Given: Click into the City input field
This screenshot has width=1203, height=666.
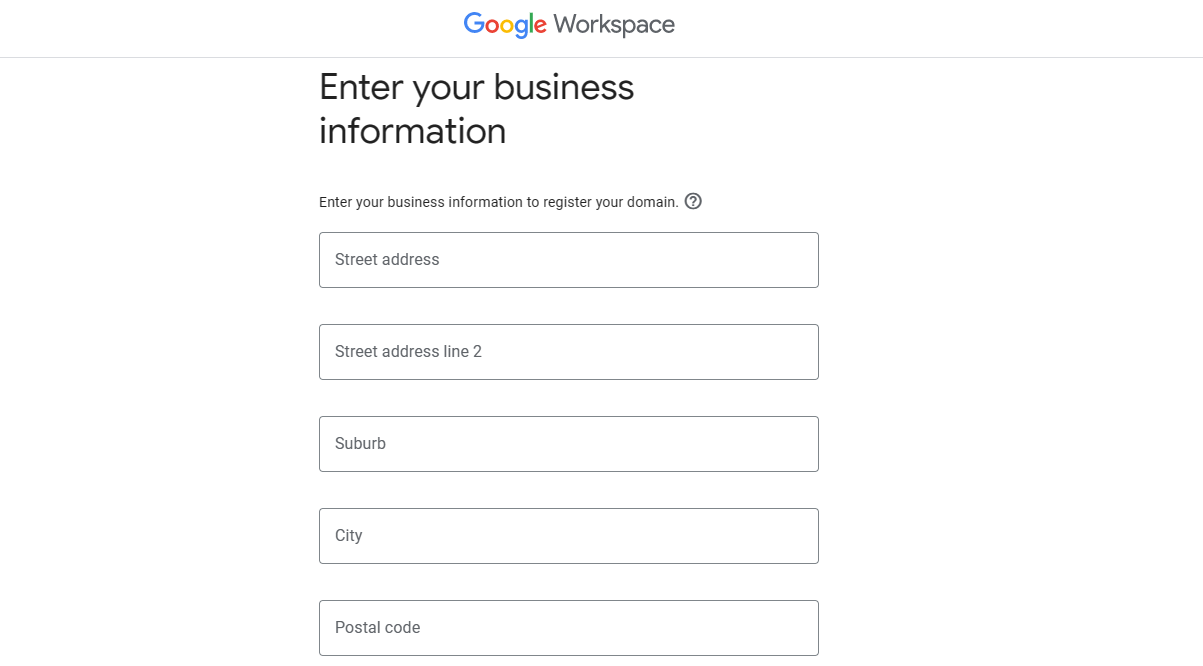Looking at the screenshot, I should (569, 536).
